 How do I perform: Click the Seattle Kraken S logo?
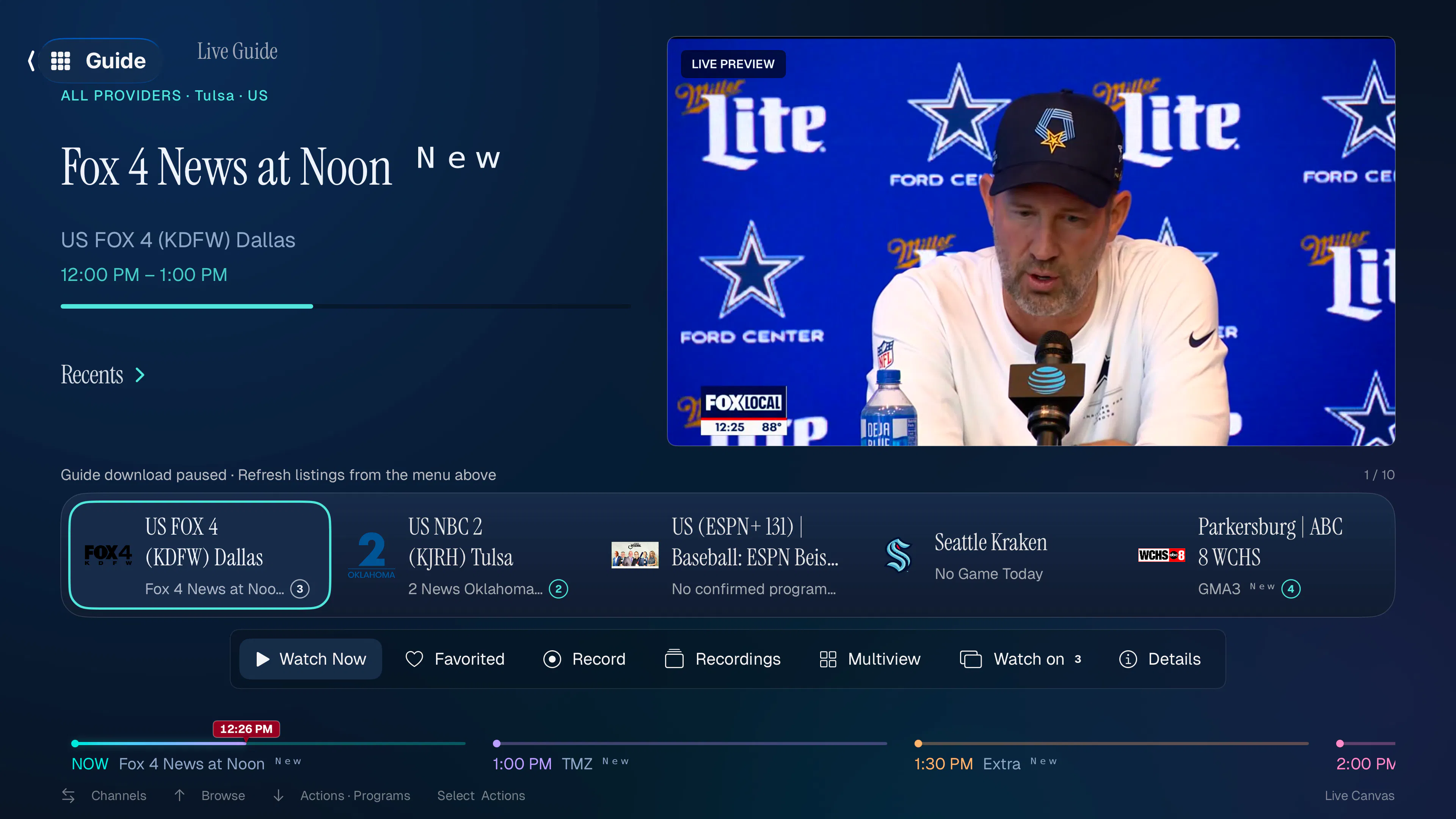(x=898, y=555)
